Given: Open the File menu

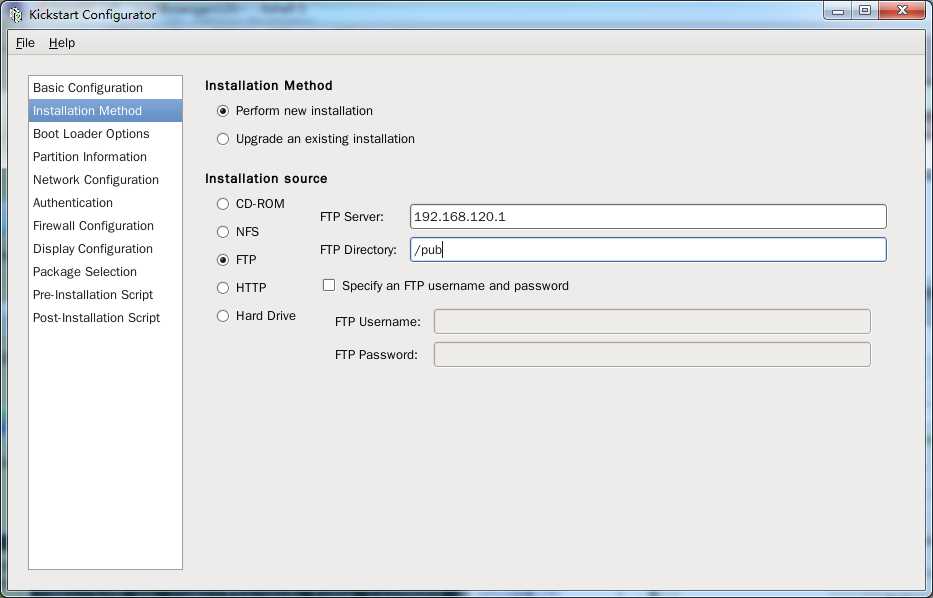Looking at the screenshot, I should point(25,43).
